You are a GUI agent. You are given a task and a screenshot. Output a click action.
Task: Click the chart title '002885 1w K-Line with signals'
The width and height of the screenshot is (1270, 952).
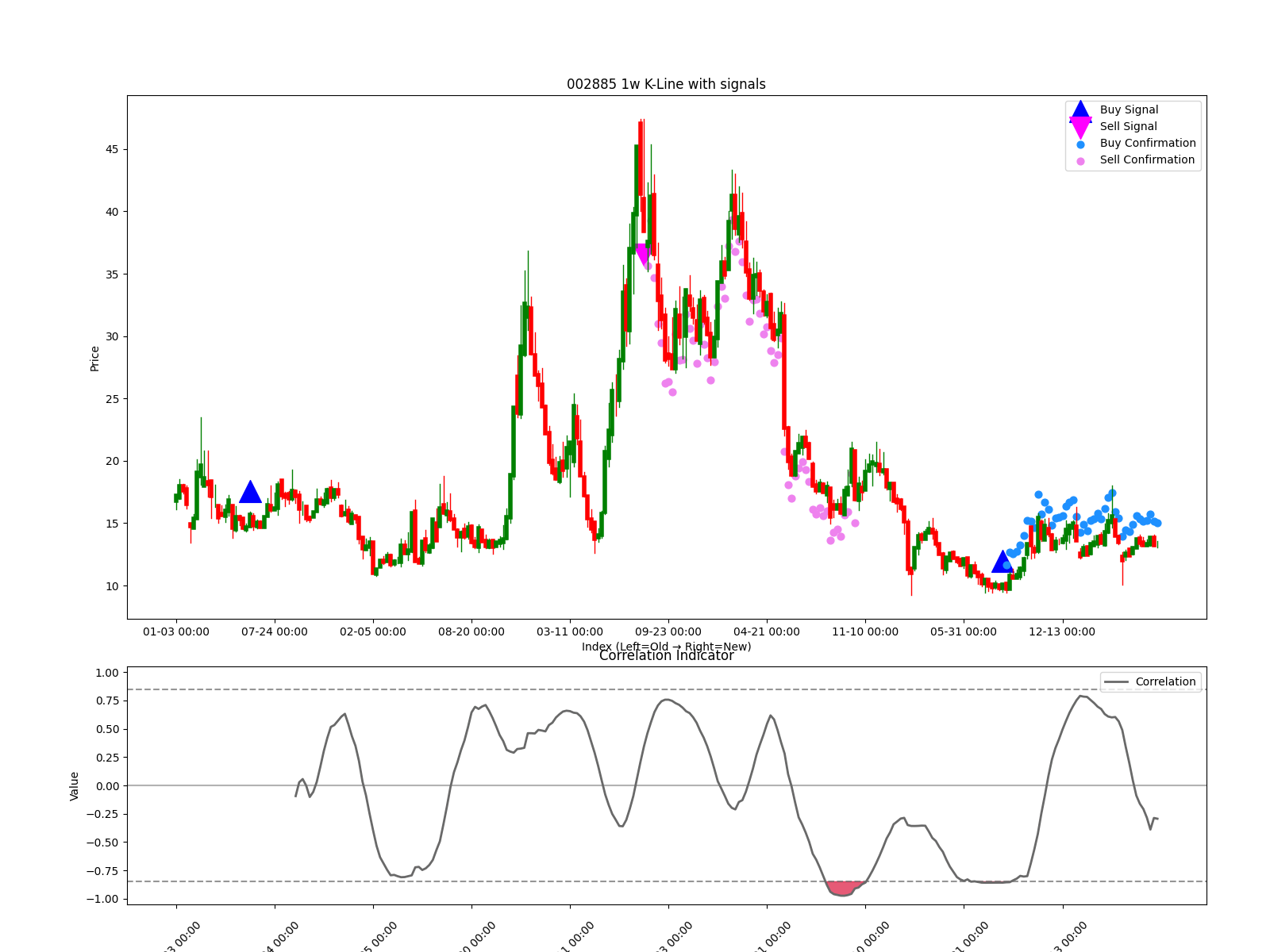click(x=666, y=84)
